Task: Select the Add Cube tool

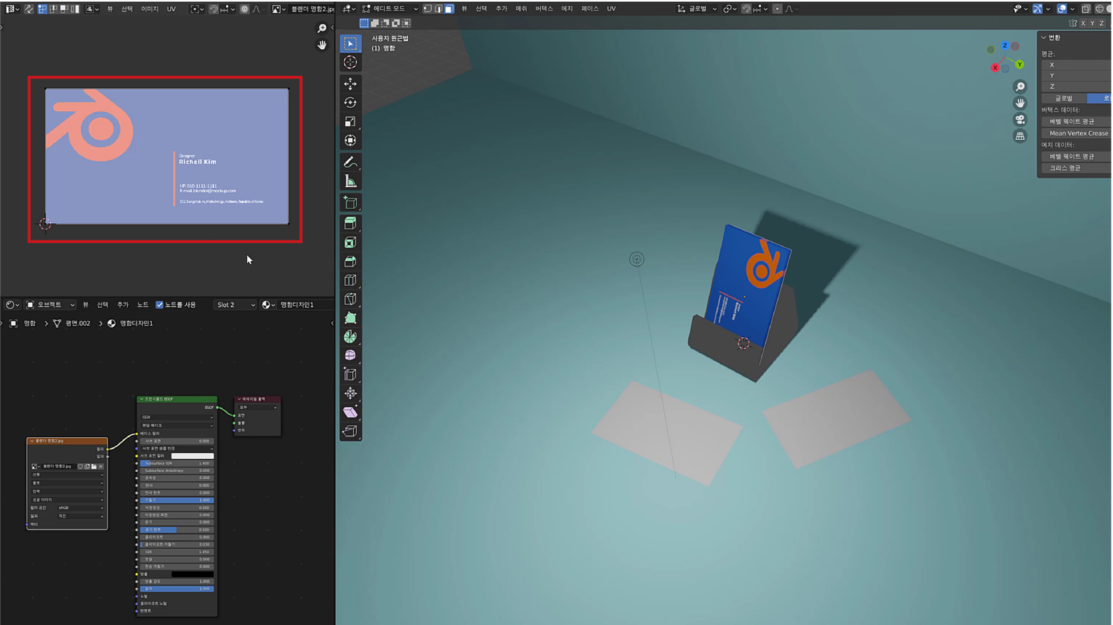Action: (350, 203)
